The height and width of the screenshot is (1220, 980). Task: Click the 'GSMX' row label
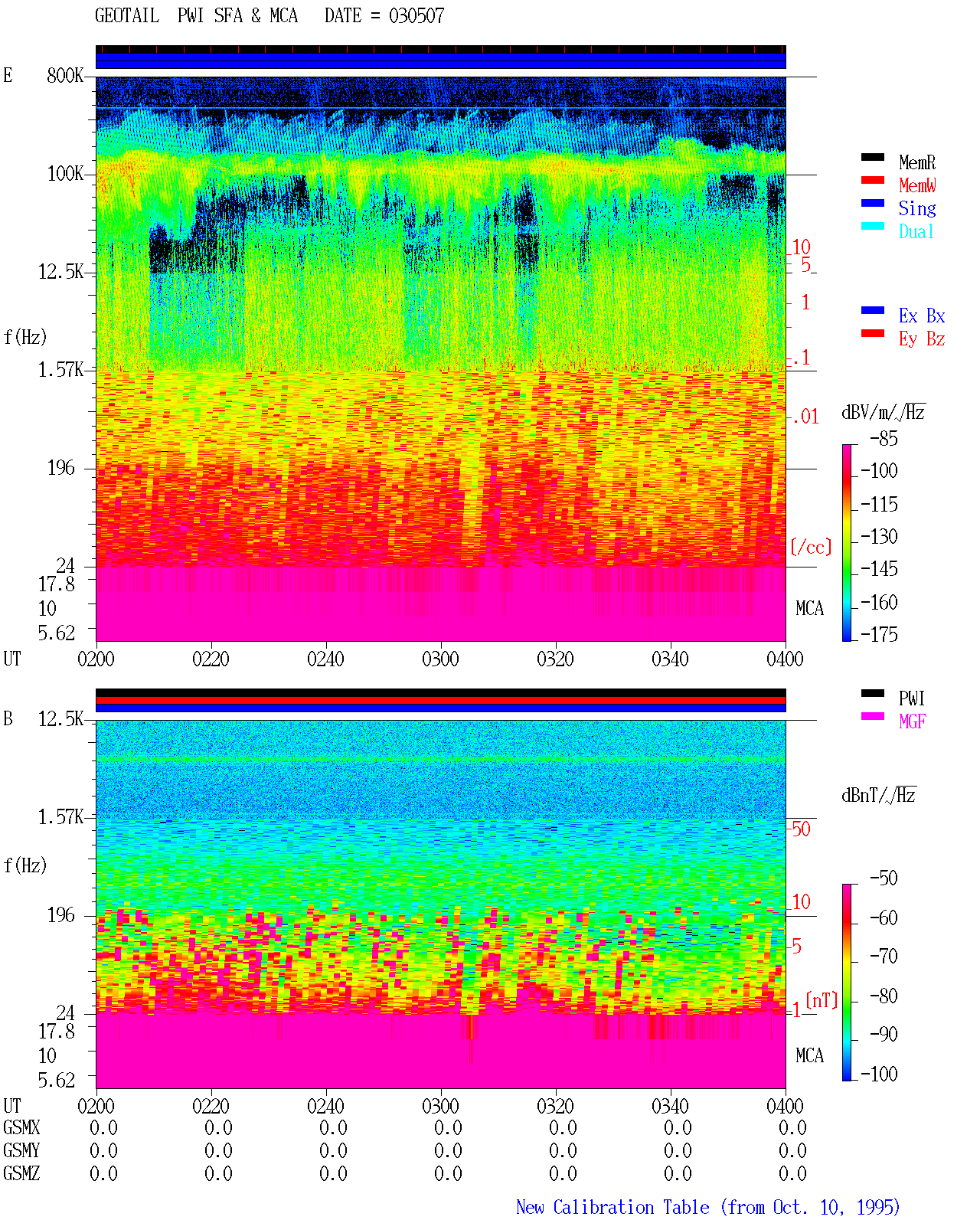(x=21, y=1127)
